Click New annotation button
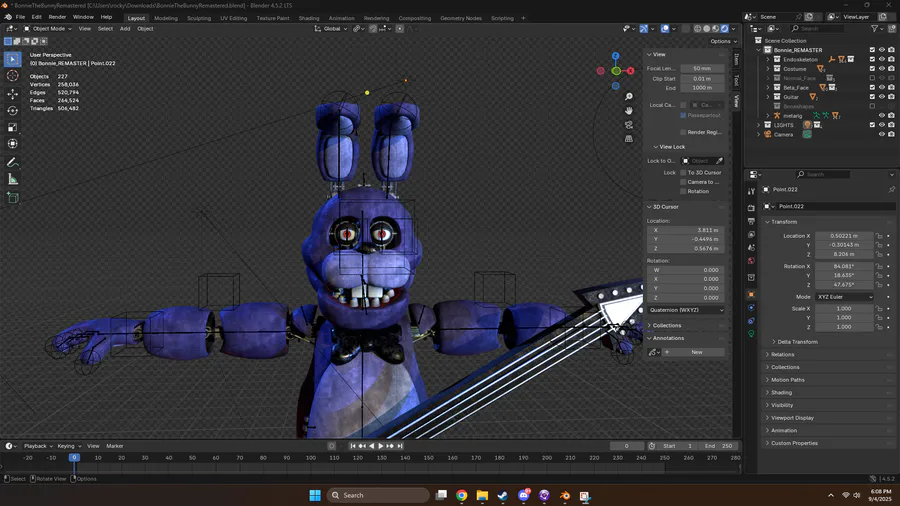900x506 pixels. click(697, 352)
